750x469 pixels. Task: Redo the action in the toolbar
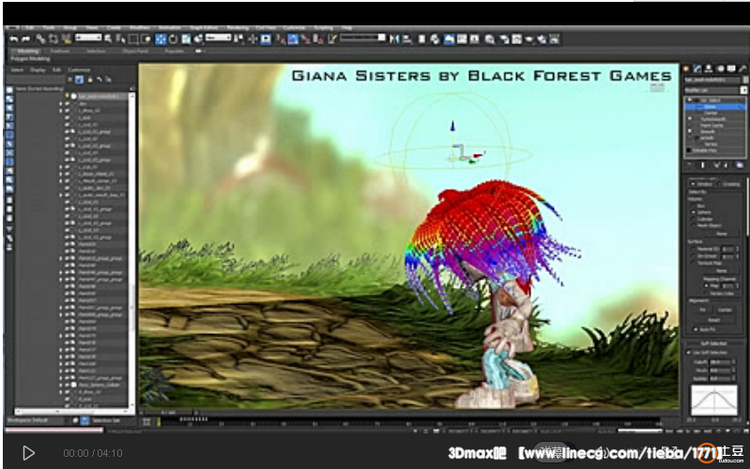[x=25, y=39]
